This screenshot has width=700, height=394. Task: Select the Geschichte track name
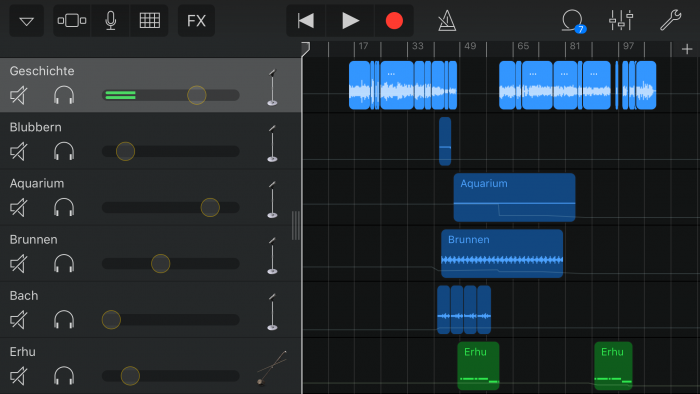point(42,71)
